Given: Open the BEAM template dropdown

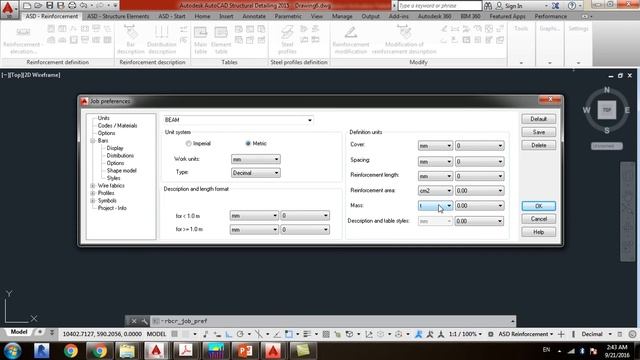Looking at the screenshot, I should pos(239,120).
